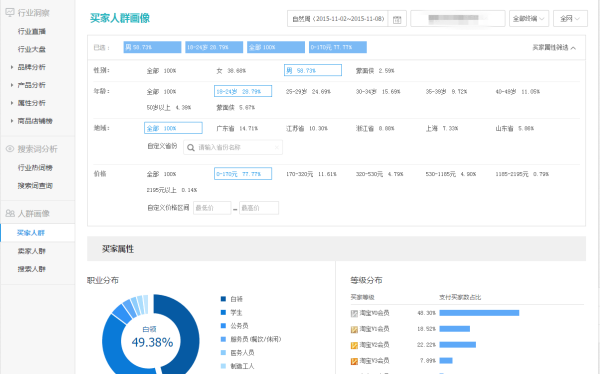
Task: Select the 广东省 region filter
Action: click(x=237, y=128)
